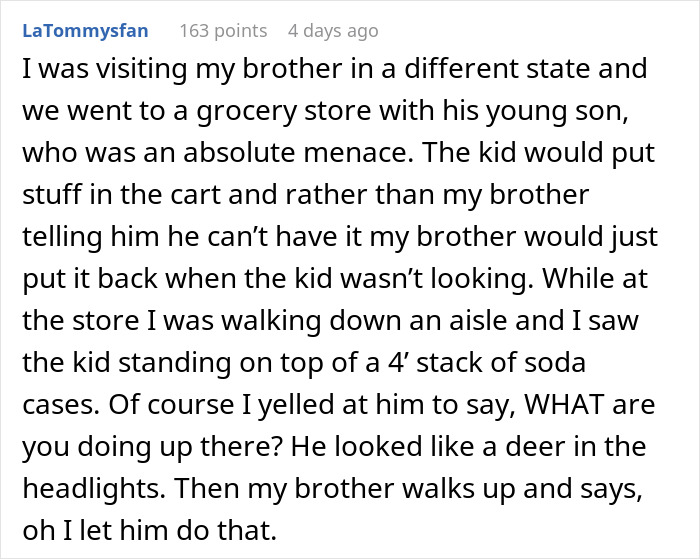Click the phrase different state

pyautogui.click(x=512, y=71)
